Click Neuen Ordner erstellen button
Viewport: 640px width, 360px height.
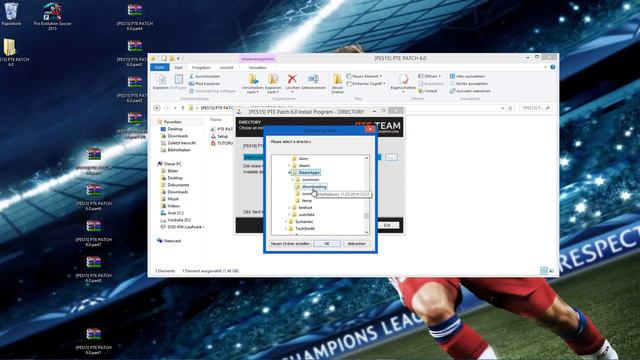(x=290, y=244)
